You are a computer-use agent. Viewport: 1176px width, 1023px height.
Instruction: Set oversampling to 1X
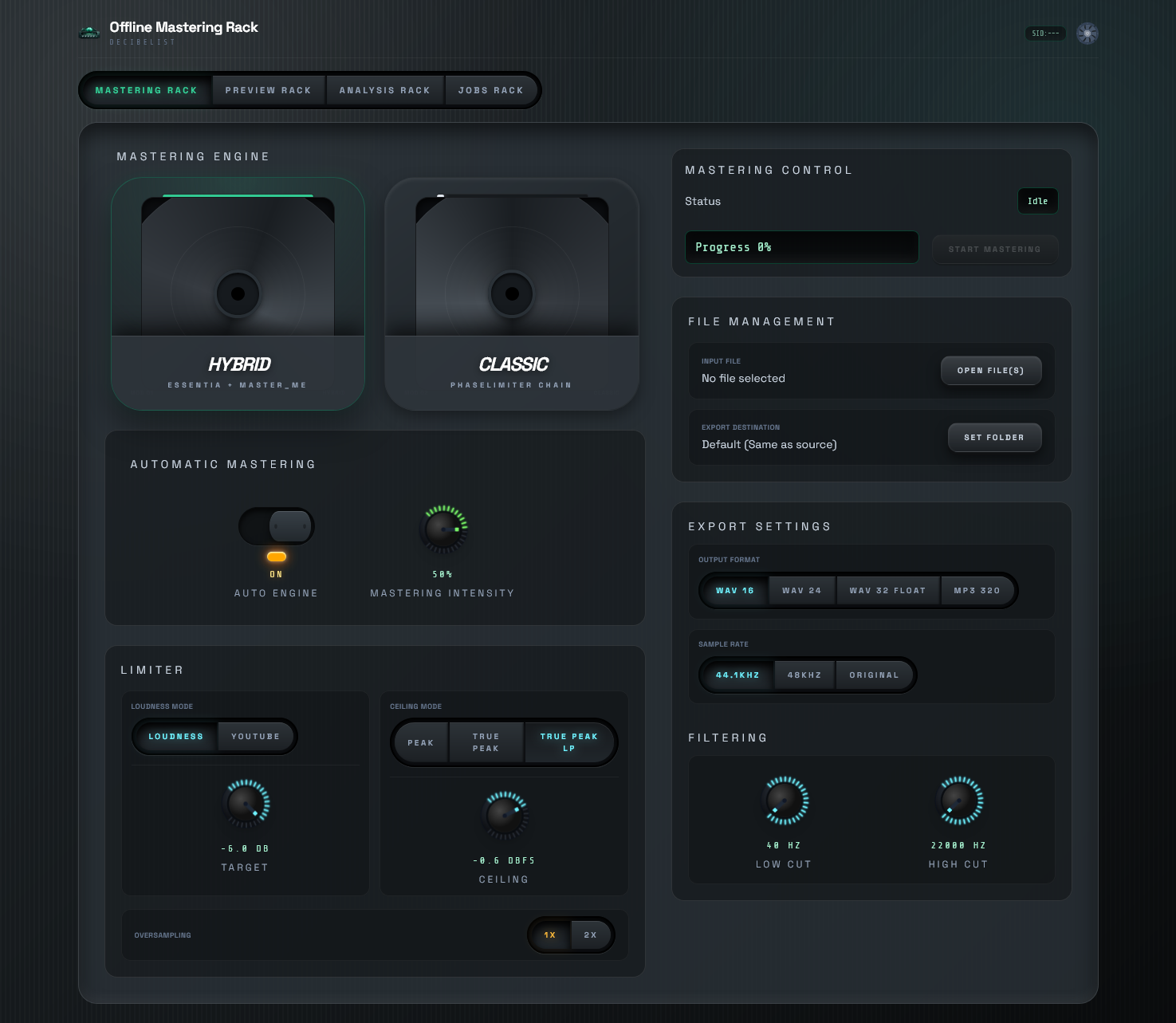click(550, 934)
